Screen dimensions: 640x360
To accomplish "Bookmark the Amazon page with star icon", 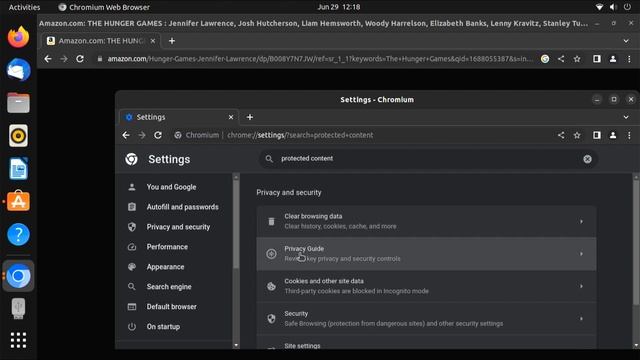I will click(577, 59).
